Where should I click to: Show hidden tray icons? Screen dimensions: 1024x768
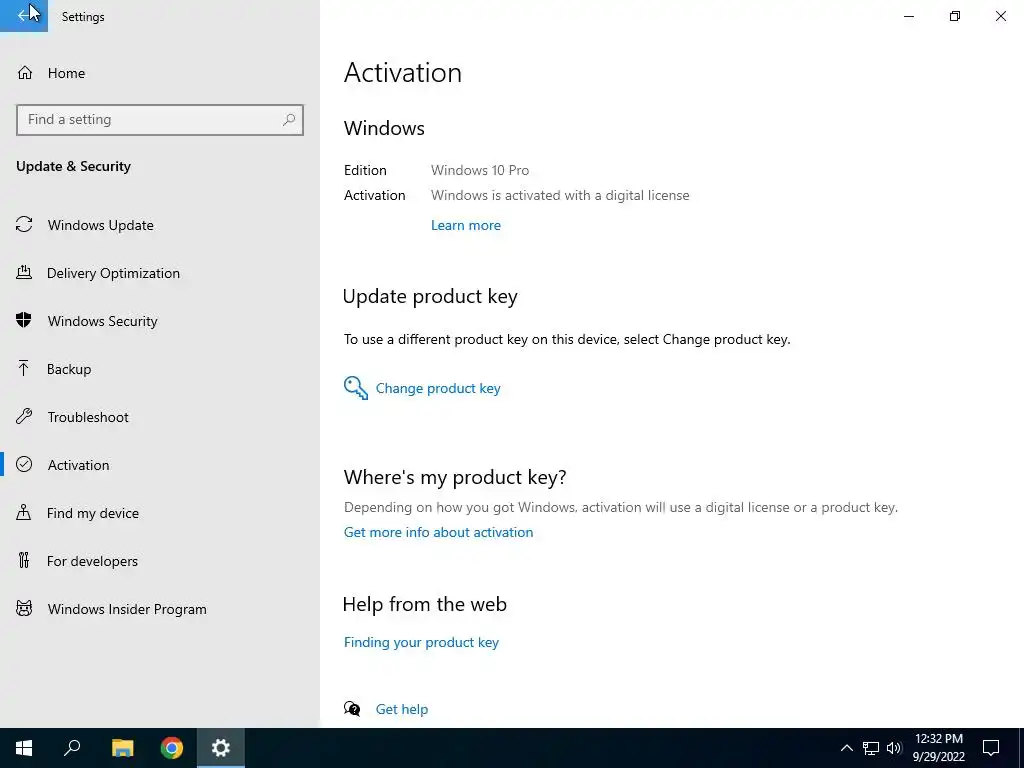click(x=846, y=748)
